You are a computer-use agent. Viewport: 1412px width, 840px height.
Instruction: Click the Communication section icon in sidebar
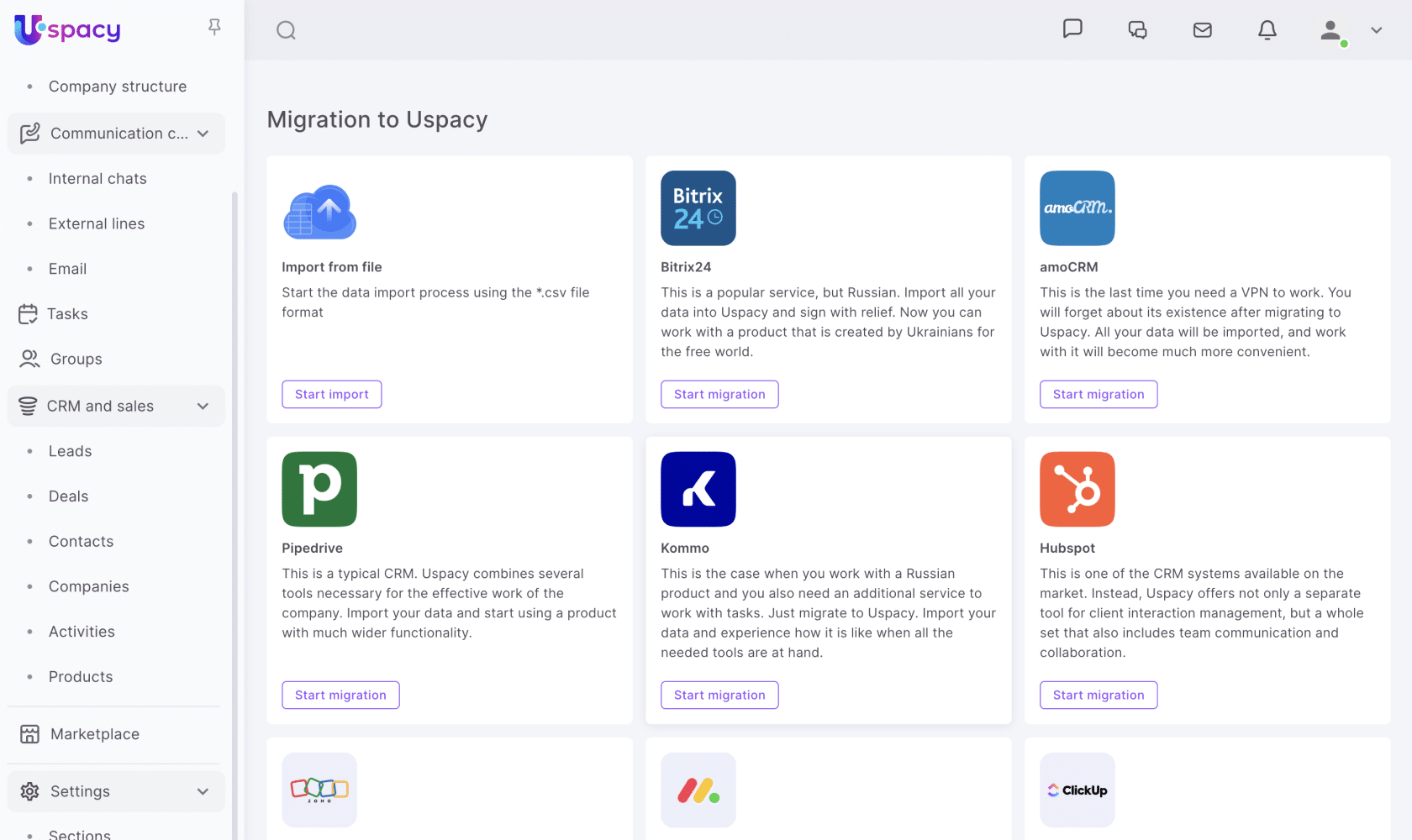30,134
